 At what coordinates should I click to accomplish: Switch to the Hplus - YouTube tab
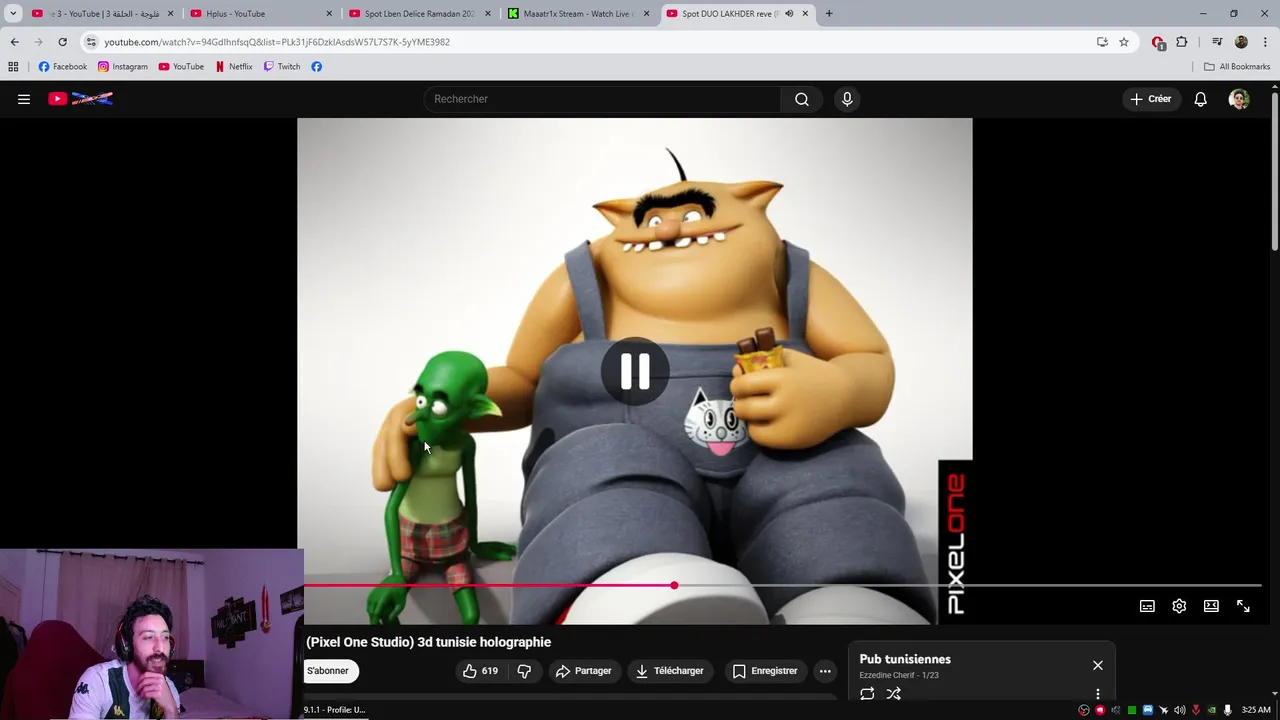[x=261, y=14]
